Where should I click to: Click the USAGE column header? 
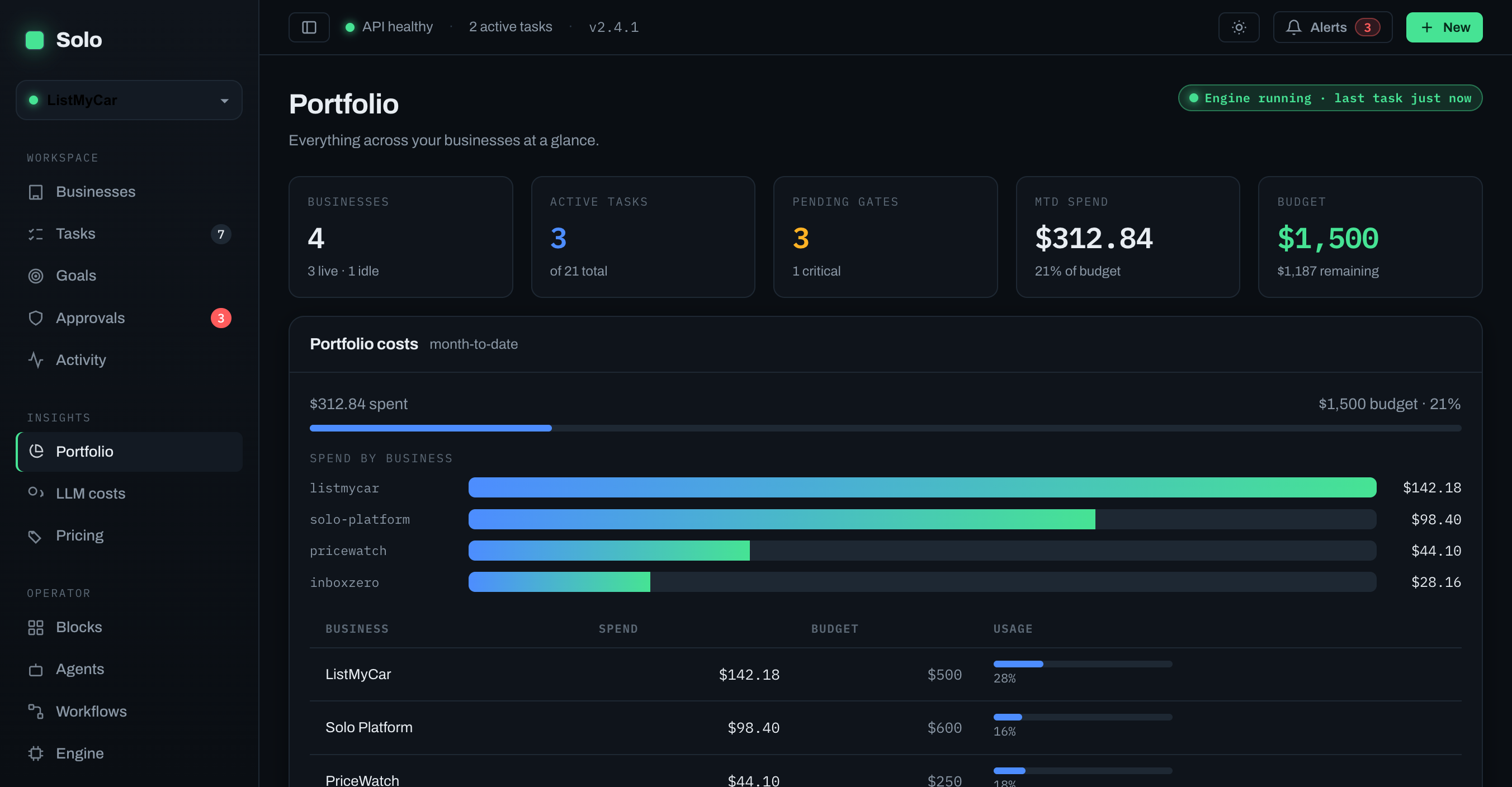pos(1013,629)
